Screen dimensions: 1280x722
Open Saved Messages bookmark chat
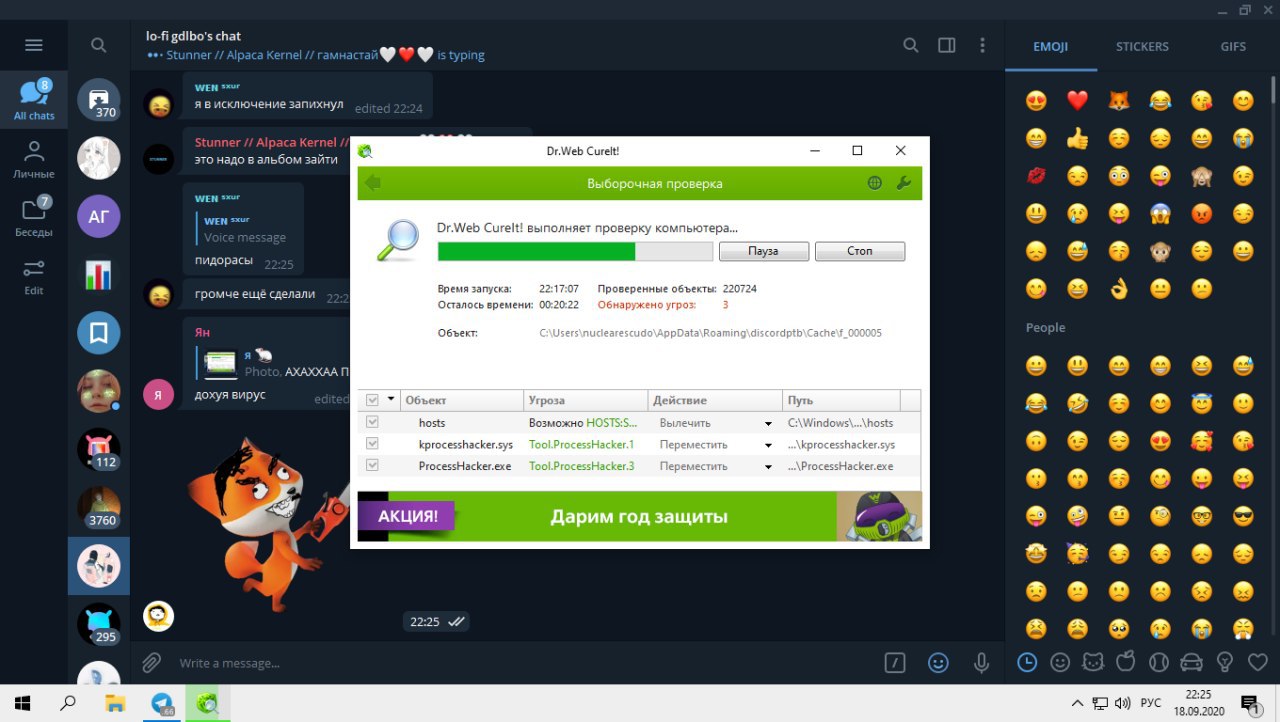pos(99,333)
